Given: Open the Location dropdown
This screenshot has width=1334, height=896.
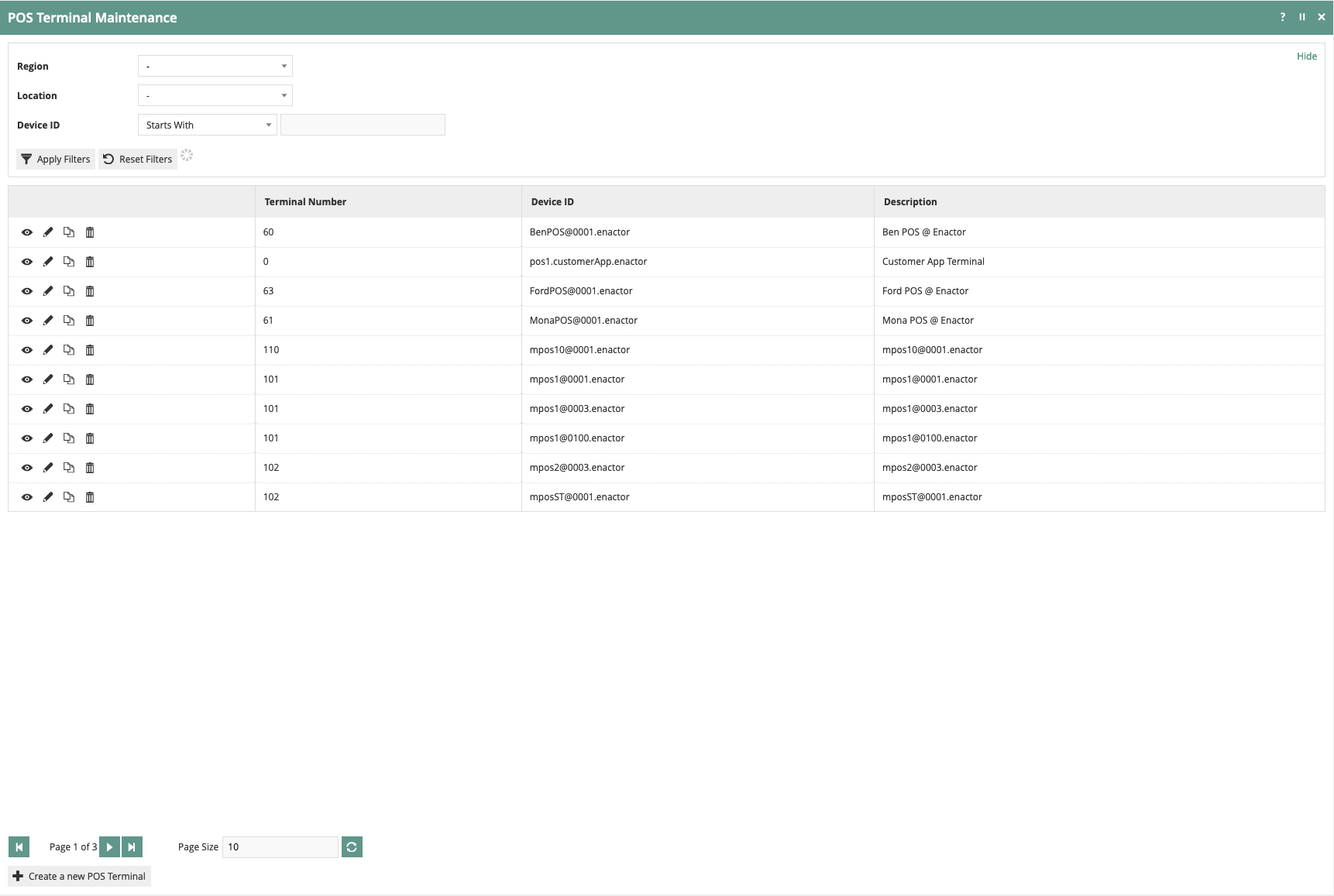Looking at the screenshot, I should [215, 95].
